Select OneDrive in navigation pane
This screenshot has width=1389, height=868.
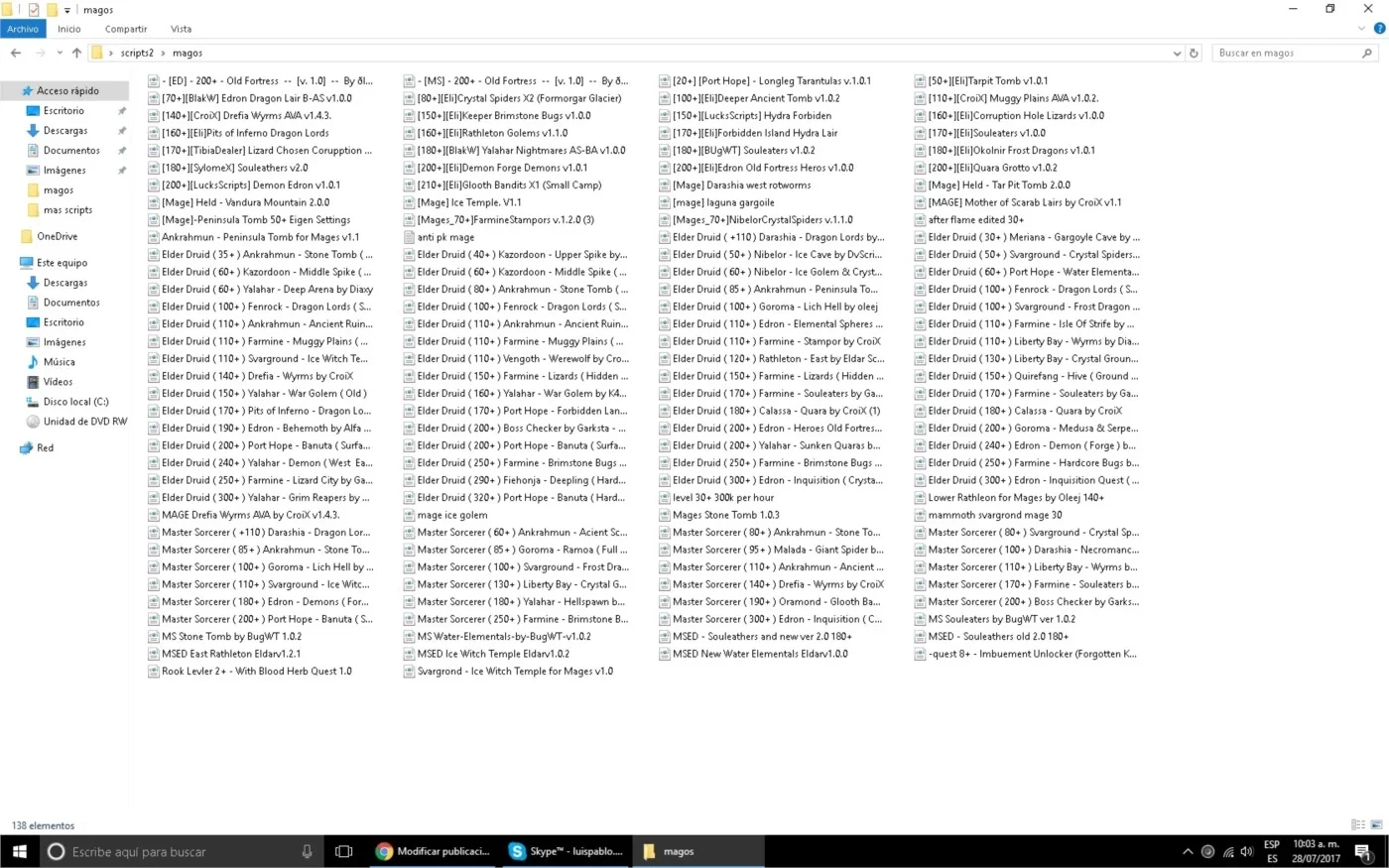coord(57,236)
